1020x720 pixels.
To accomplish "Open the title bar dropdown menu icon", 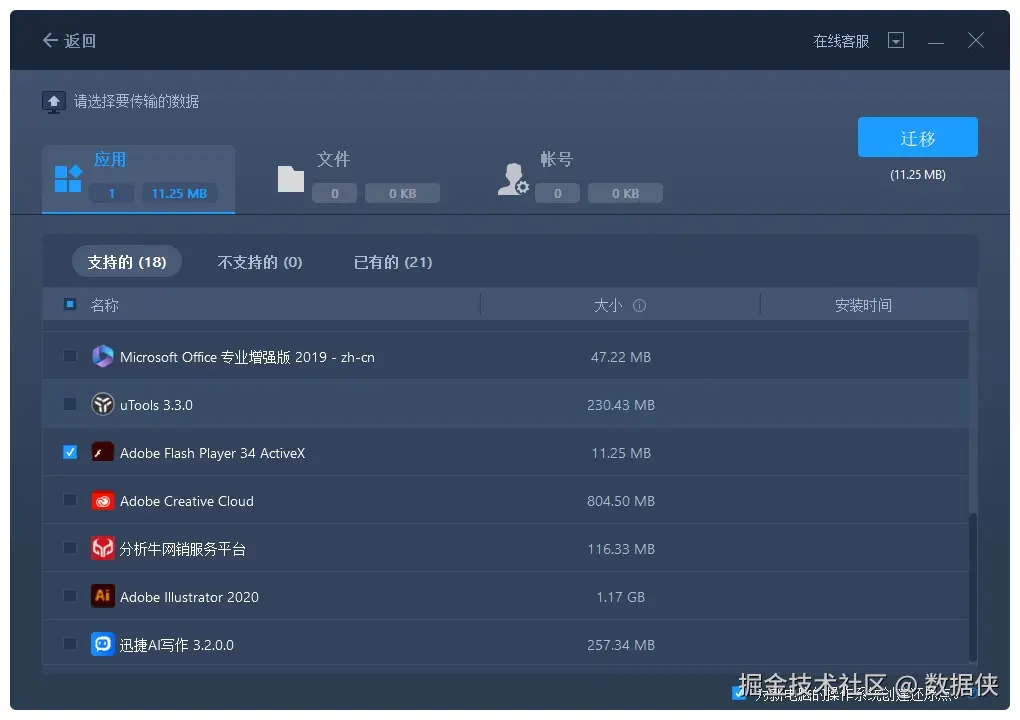I will click(896, 40).
